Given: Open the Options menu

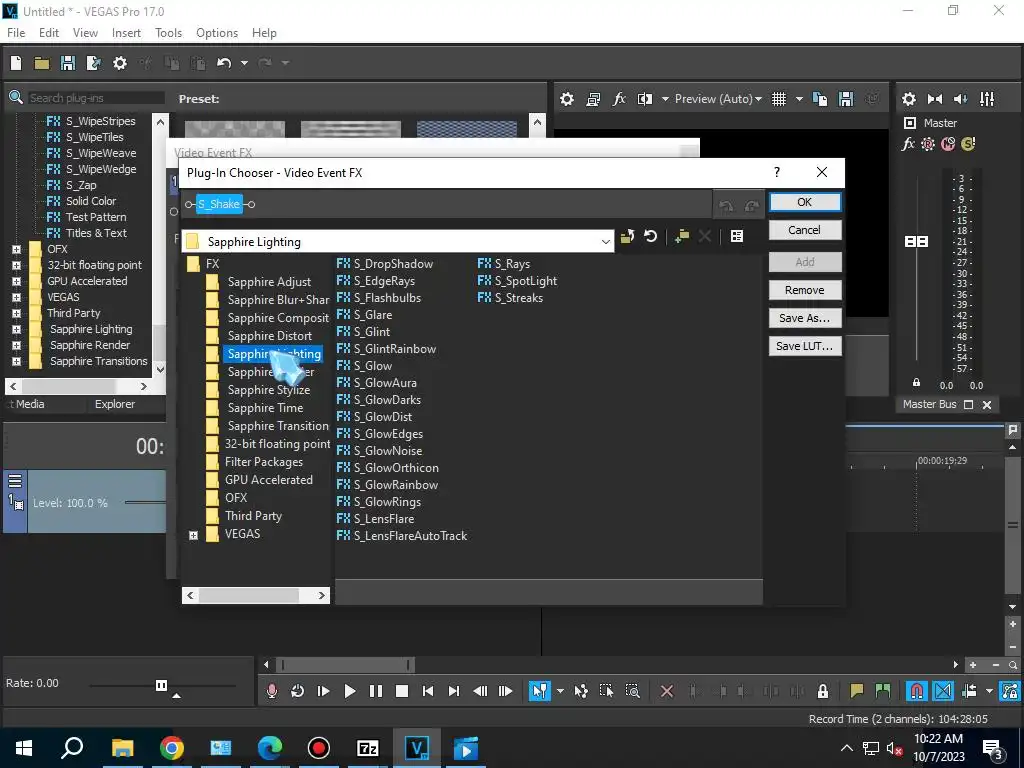Looking at the screenshot, I should tap(217, 33).
